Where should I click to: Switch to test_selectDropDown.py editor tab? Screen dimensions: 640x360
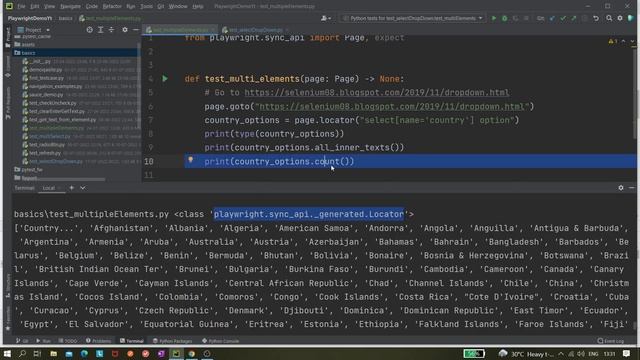(x=255, y=30)
